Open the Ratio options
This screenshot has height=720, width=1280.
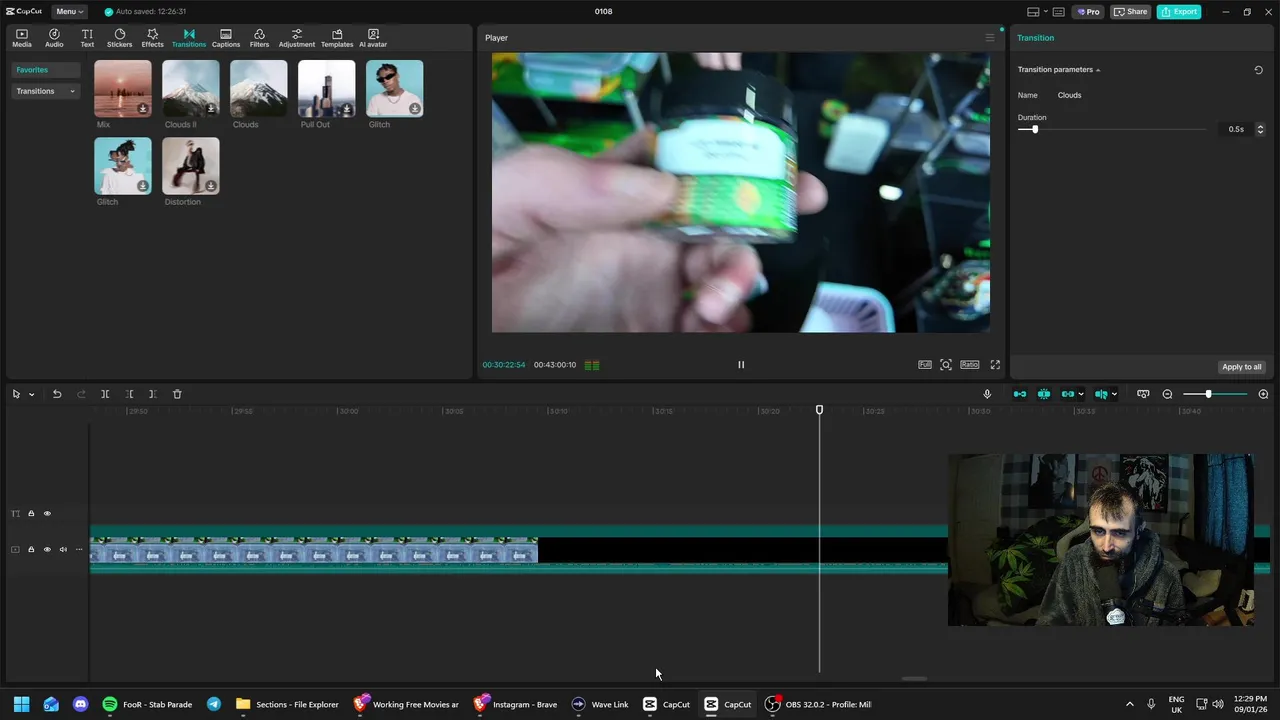tap(970, 365)
